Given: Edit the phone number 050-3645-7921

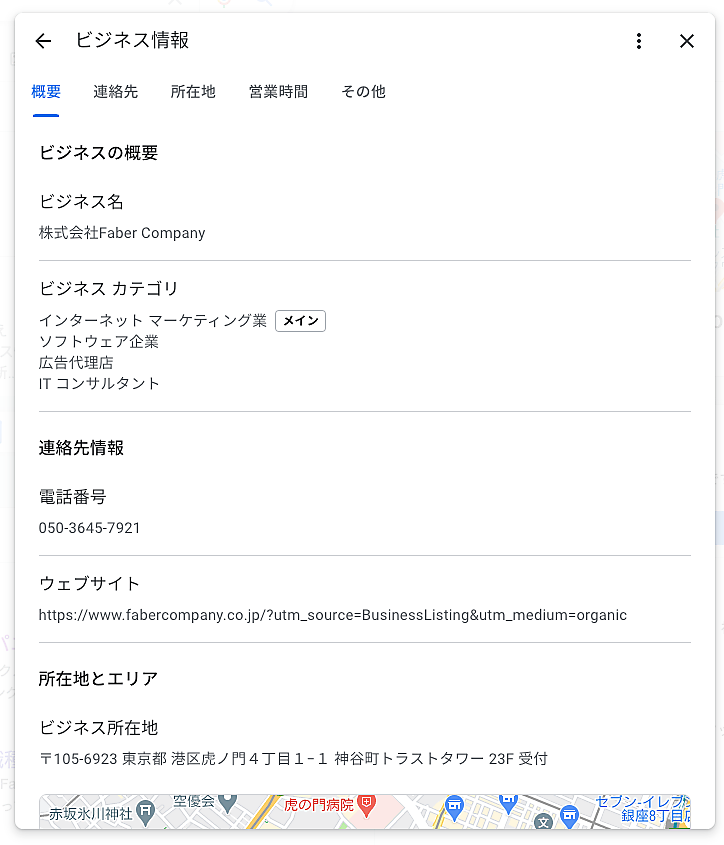Looking at the screenshot, I should (90, 528).
